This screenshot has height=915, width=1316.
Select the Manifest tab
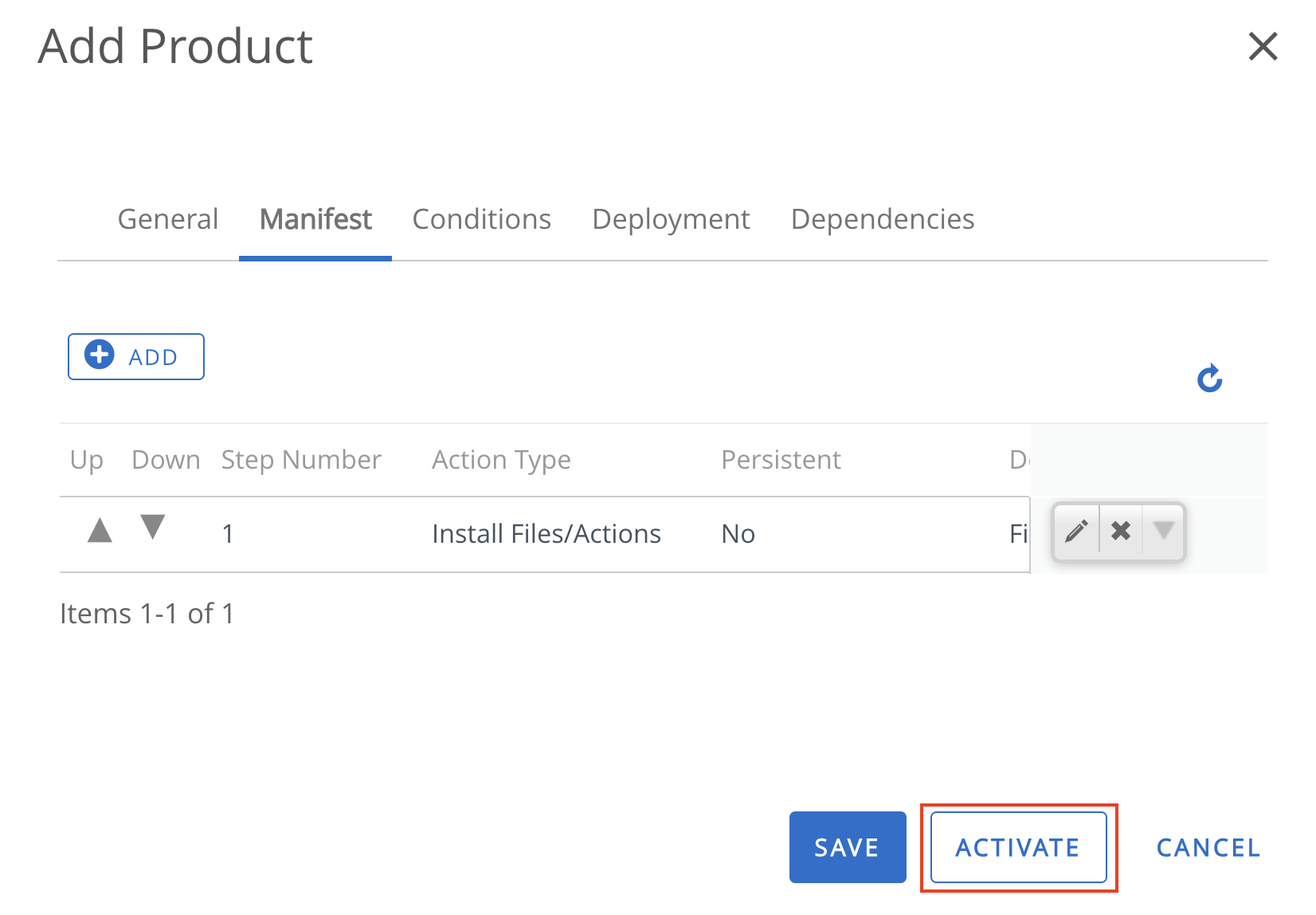[315, 219]
